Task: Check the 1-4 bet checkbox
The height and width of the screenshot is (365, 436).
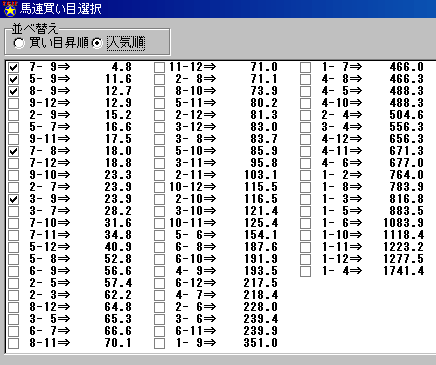Action: pyautogui.click(x=305, y=271)
